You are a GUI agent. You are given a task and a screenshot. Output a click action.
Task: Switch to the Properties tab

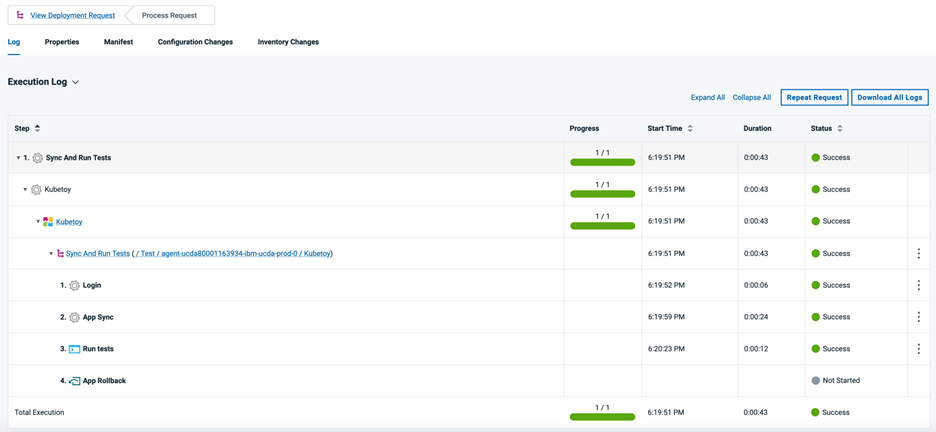tap(62, 42)
